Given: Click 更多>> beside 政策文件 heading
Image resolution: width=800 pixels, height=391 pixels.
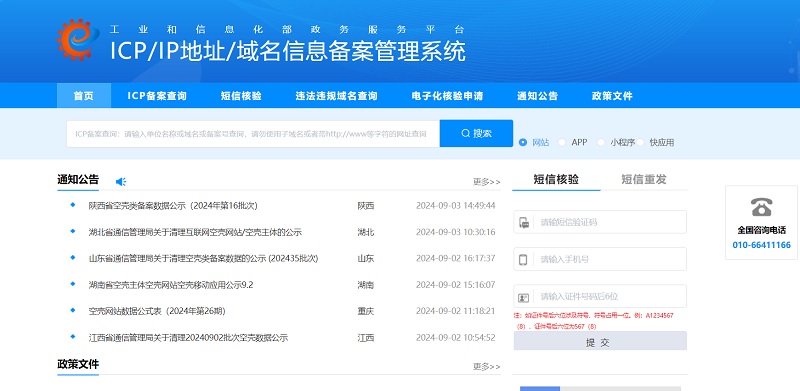Looking at the screenshot, I should pos(487,366).
